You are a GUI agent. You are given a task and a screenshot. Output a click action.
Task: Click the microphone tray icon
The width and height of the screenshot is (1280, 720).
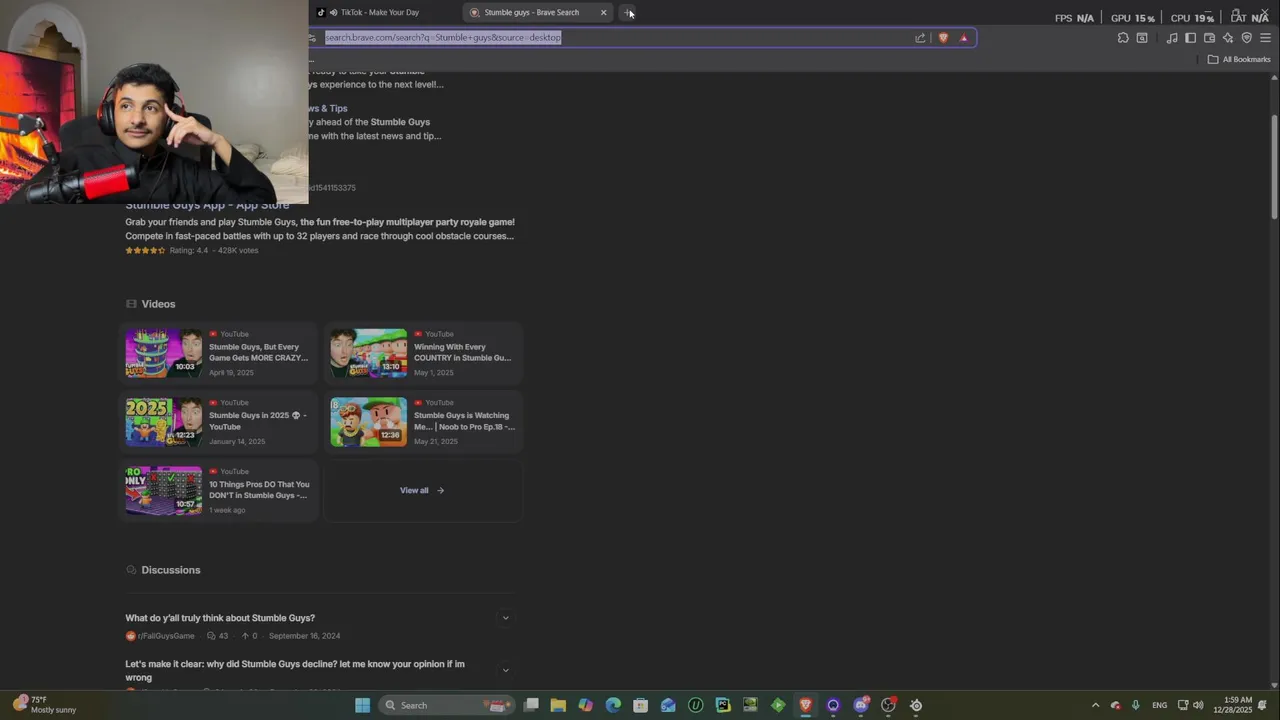[x=1135, y=705]
